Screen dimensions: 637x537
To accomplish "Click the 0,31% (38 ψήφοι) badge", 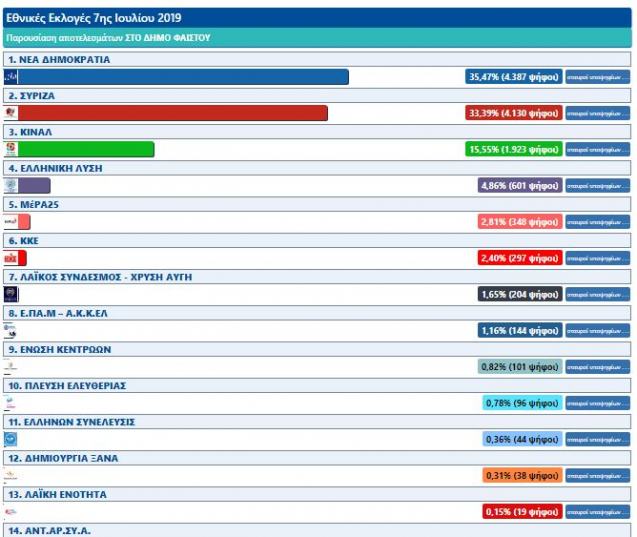I will (522, 476).
